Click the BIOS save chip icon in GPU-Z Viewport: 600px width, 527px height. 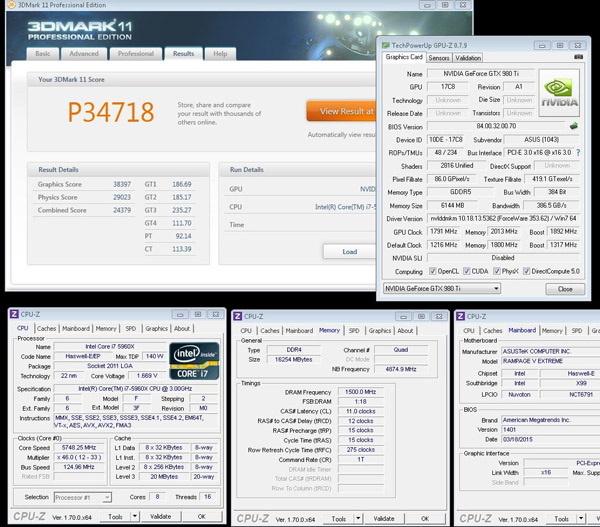tap(574, 126)
